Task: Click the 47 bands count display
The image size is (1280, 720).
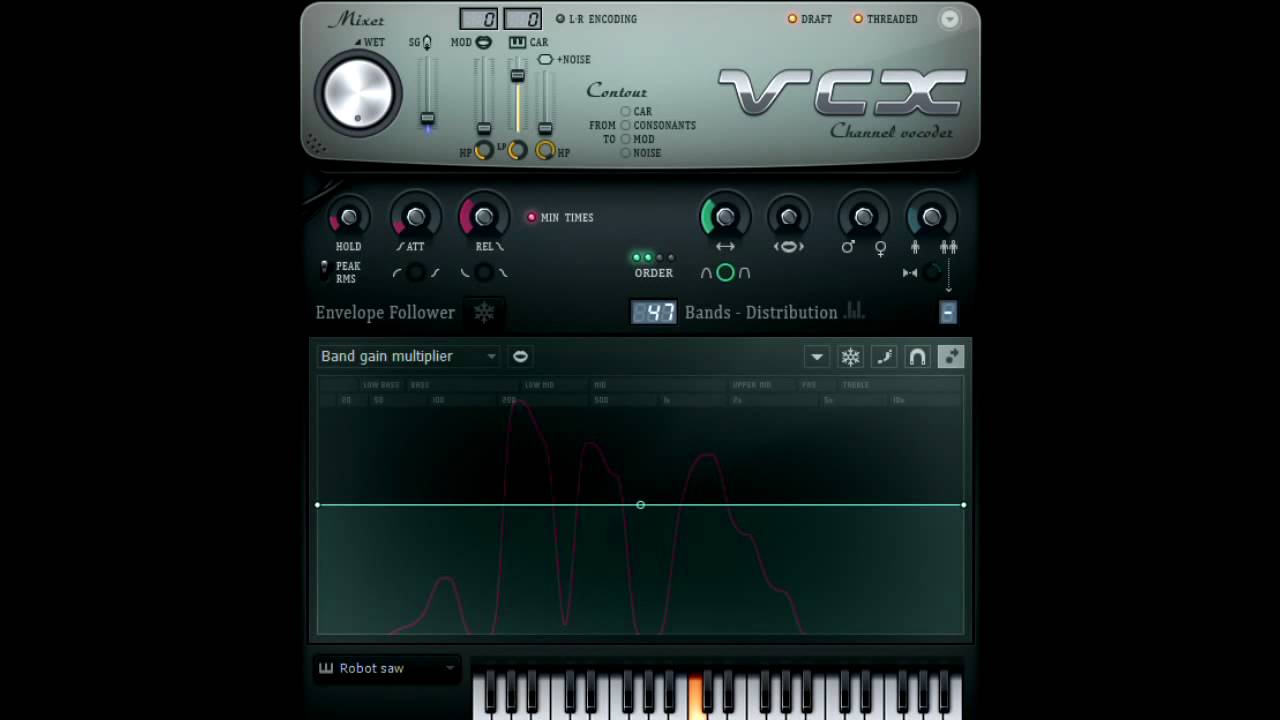Action: (654, 312)
